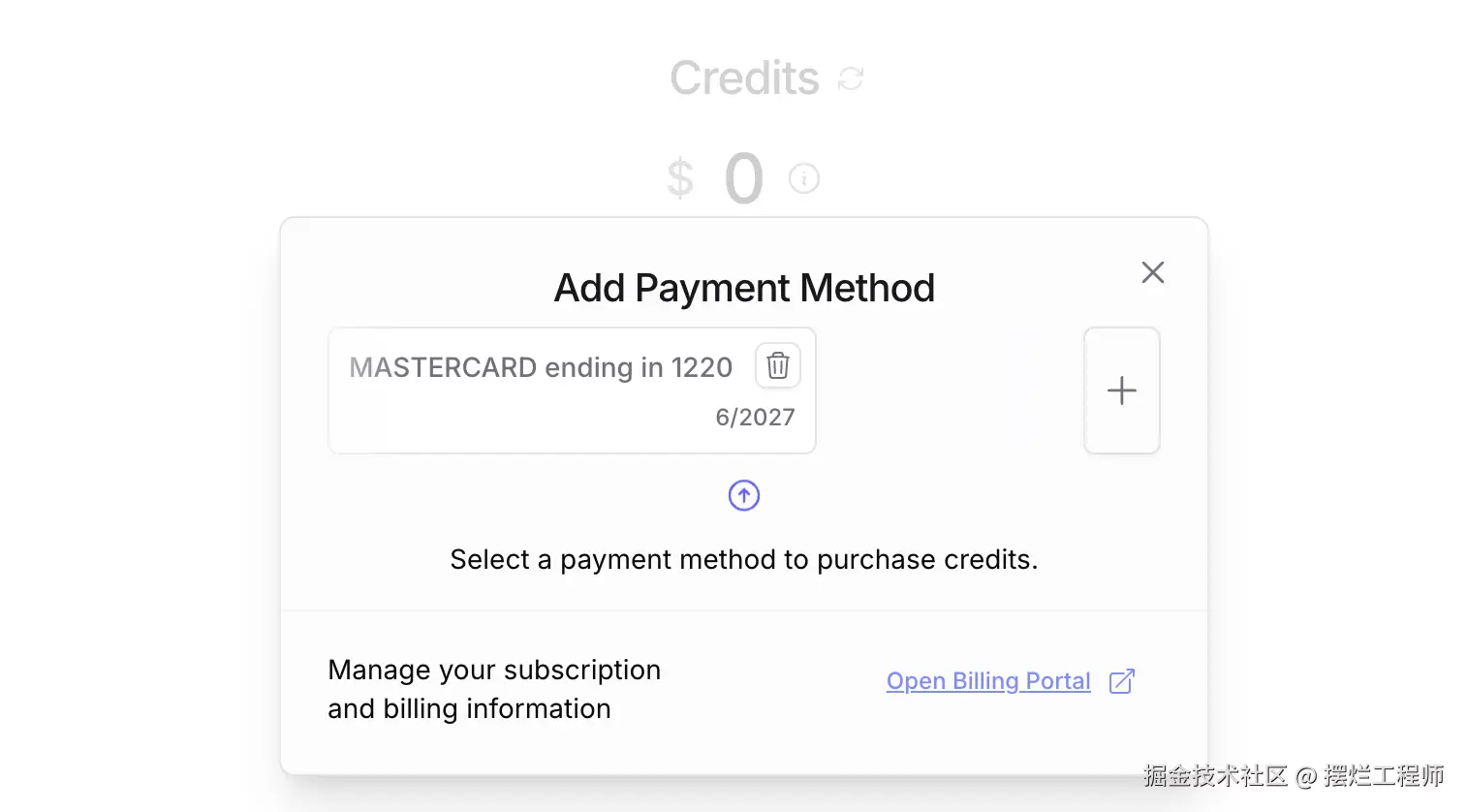The height and width of the screenshot is (812, 1467).
Task: Delete the Mastercard using the trash icon
Action: point(777,365)
